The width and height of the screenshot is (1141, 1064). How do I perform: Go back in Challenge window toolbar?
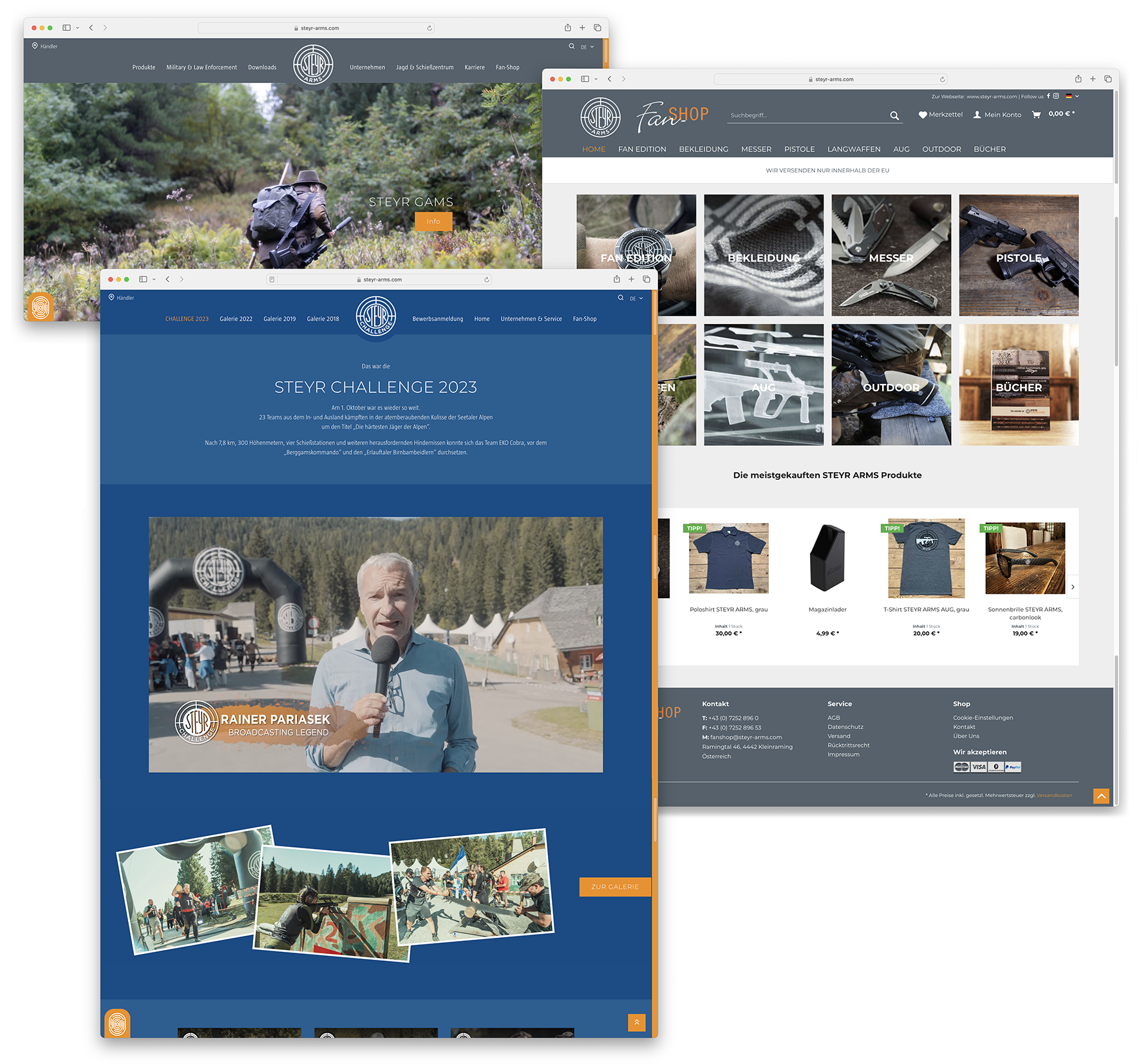(x=167, y=279)
